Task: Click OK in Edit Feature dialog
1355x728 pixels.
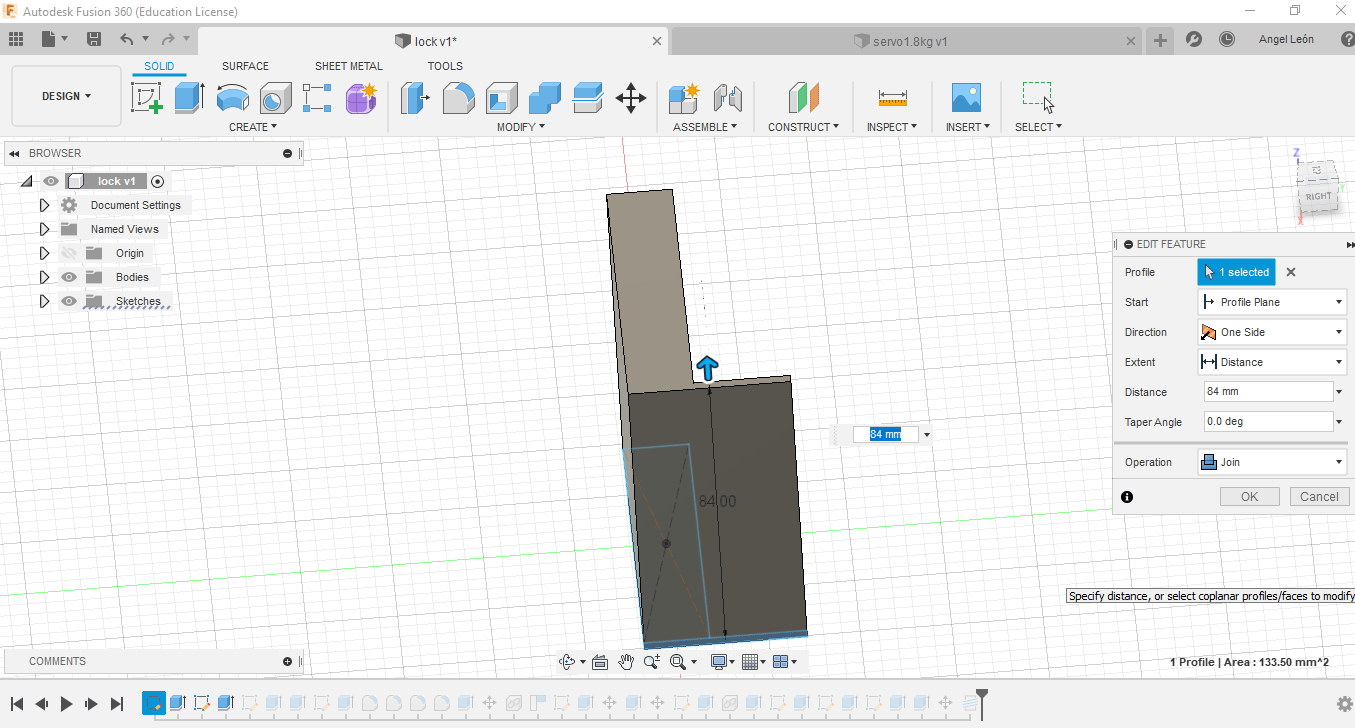Action: (1249, 497)
